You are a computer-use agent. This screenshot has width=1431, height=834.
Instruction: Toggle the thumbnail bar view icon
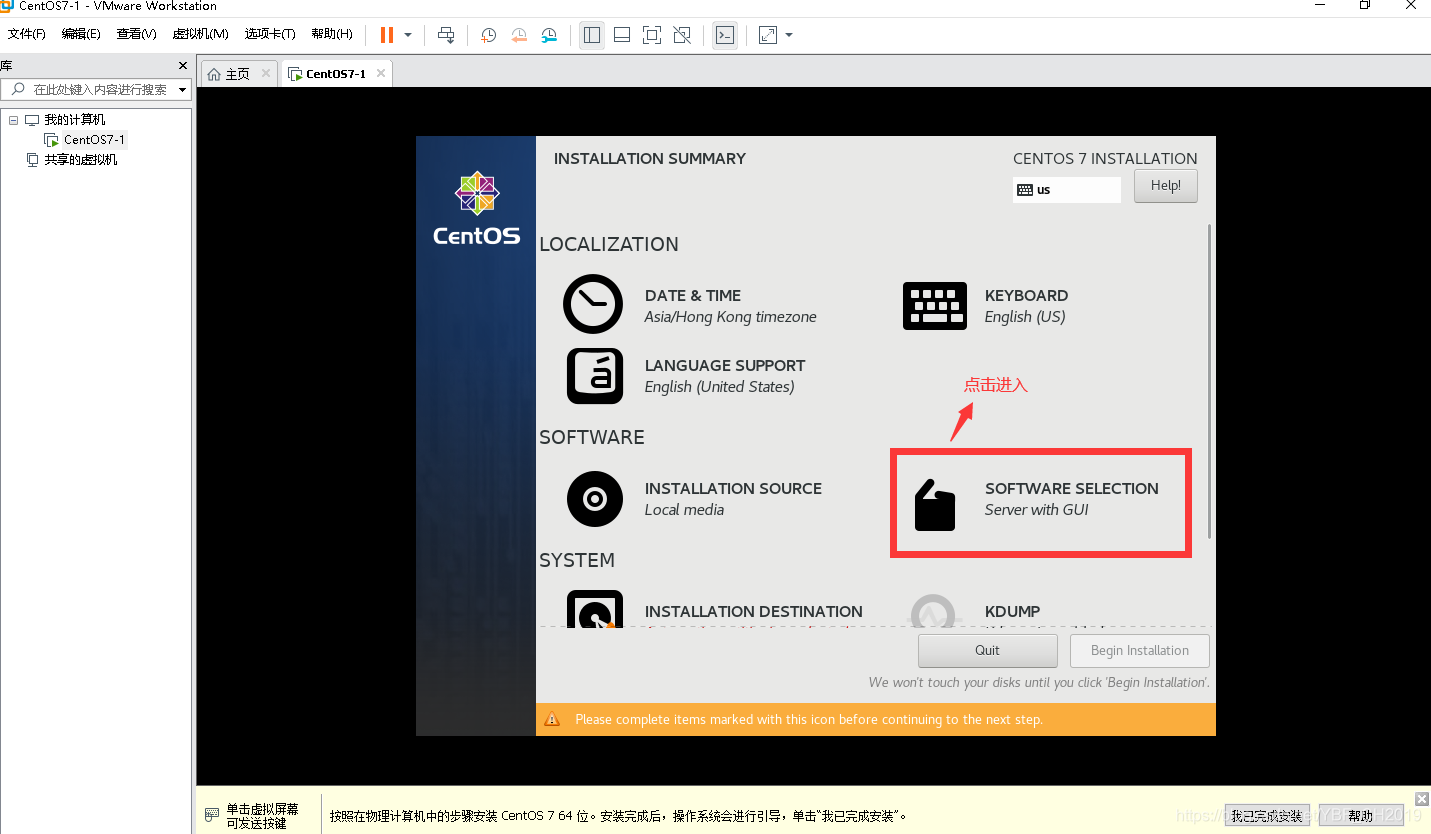click(622, 35)
